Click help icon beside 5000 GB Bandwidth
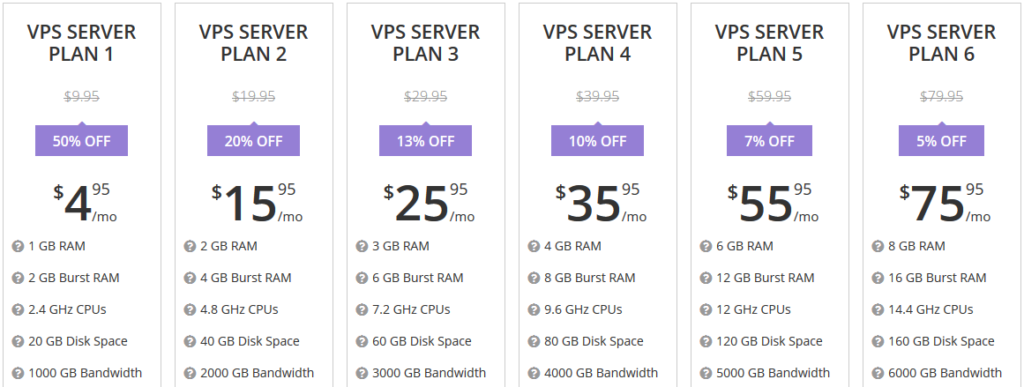 (705, 373)
